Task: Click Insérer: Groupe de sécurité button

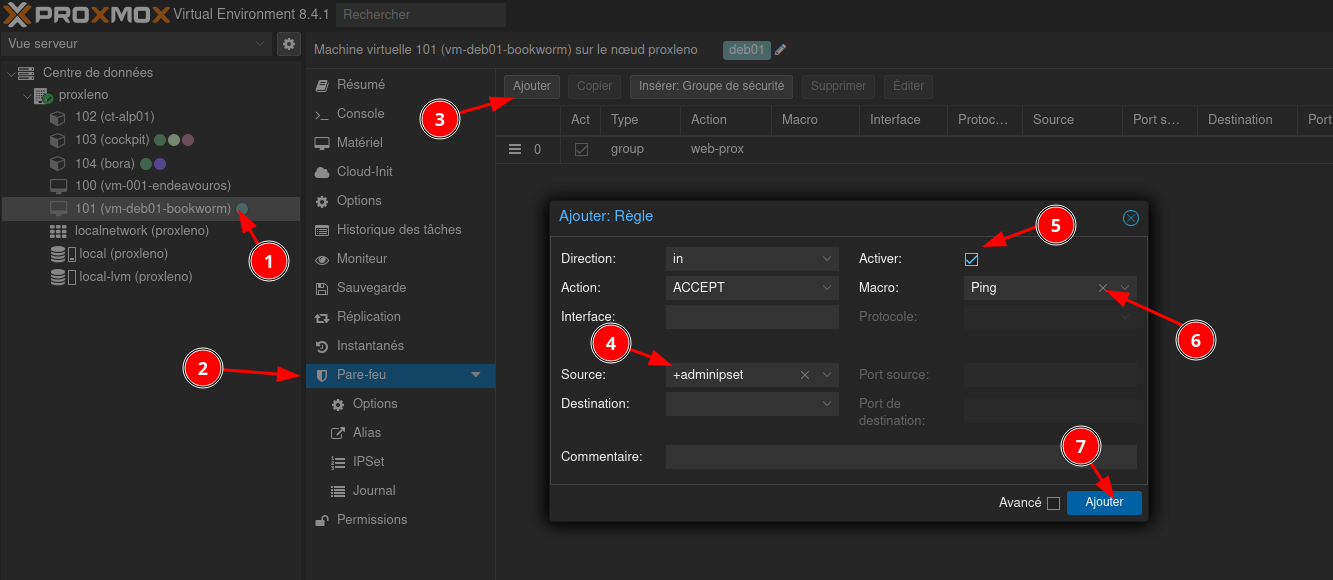Action: [x=711, y=86]
